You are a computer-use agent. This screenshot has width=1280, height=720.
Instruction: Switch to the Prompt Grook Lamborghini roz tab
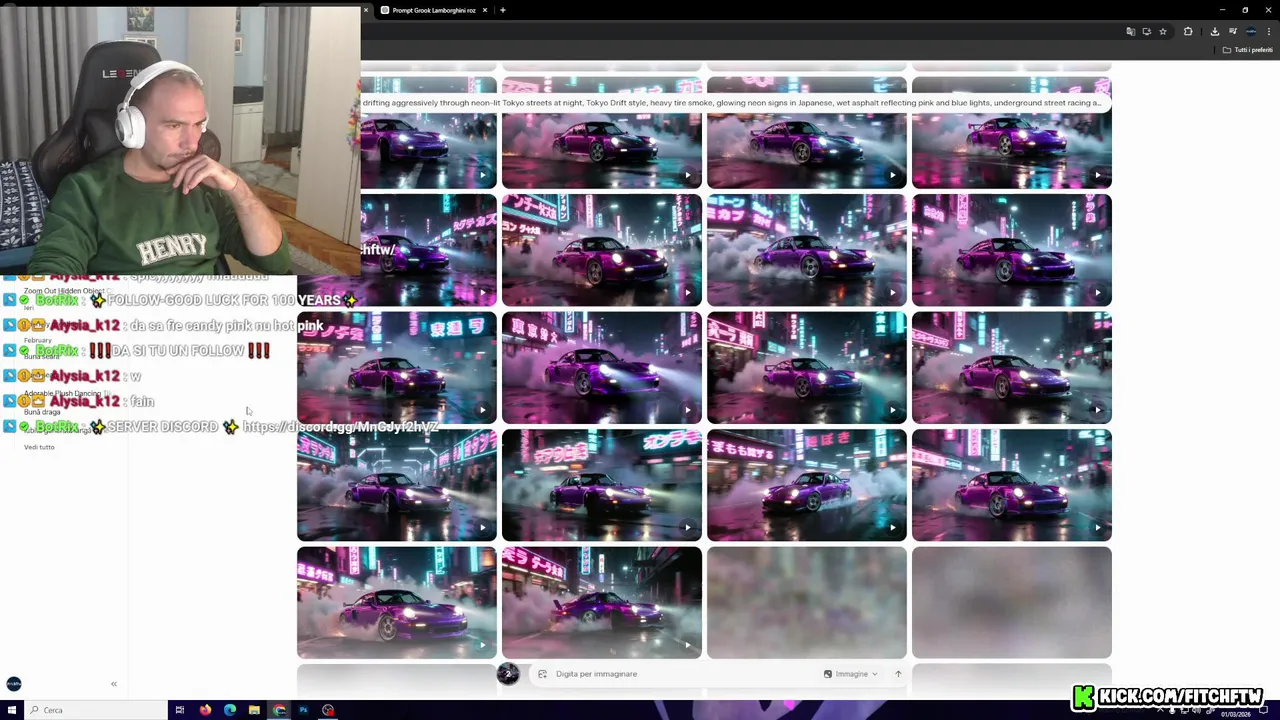(434, 10)
